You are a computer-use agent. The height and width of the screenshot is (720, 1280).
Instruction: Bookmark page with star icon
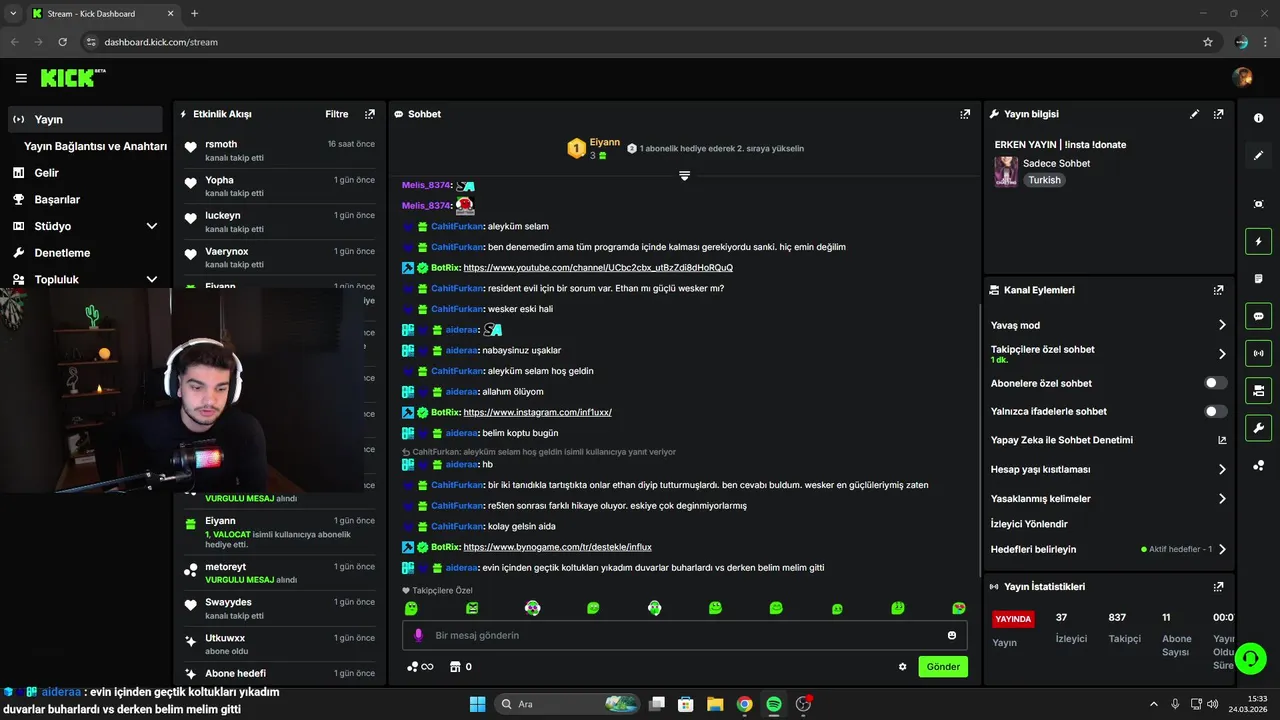1207,42
